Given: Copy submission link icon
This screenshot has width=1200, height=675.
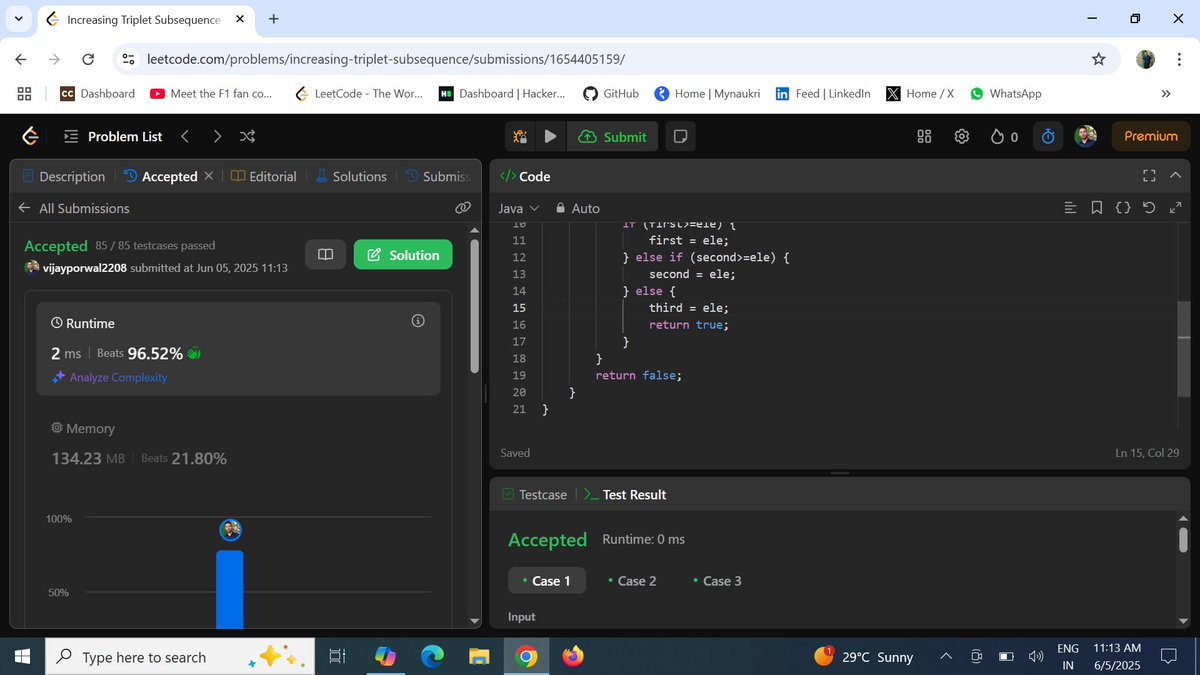Looking at the screenshot, I should tap(462, 208).
